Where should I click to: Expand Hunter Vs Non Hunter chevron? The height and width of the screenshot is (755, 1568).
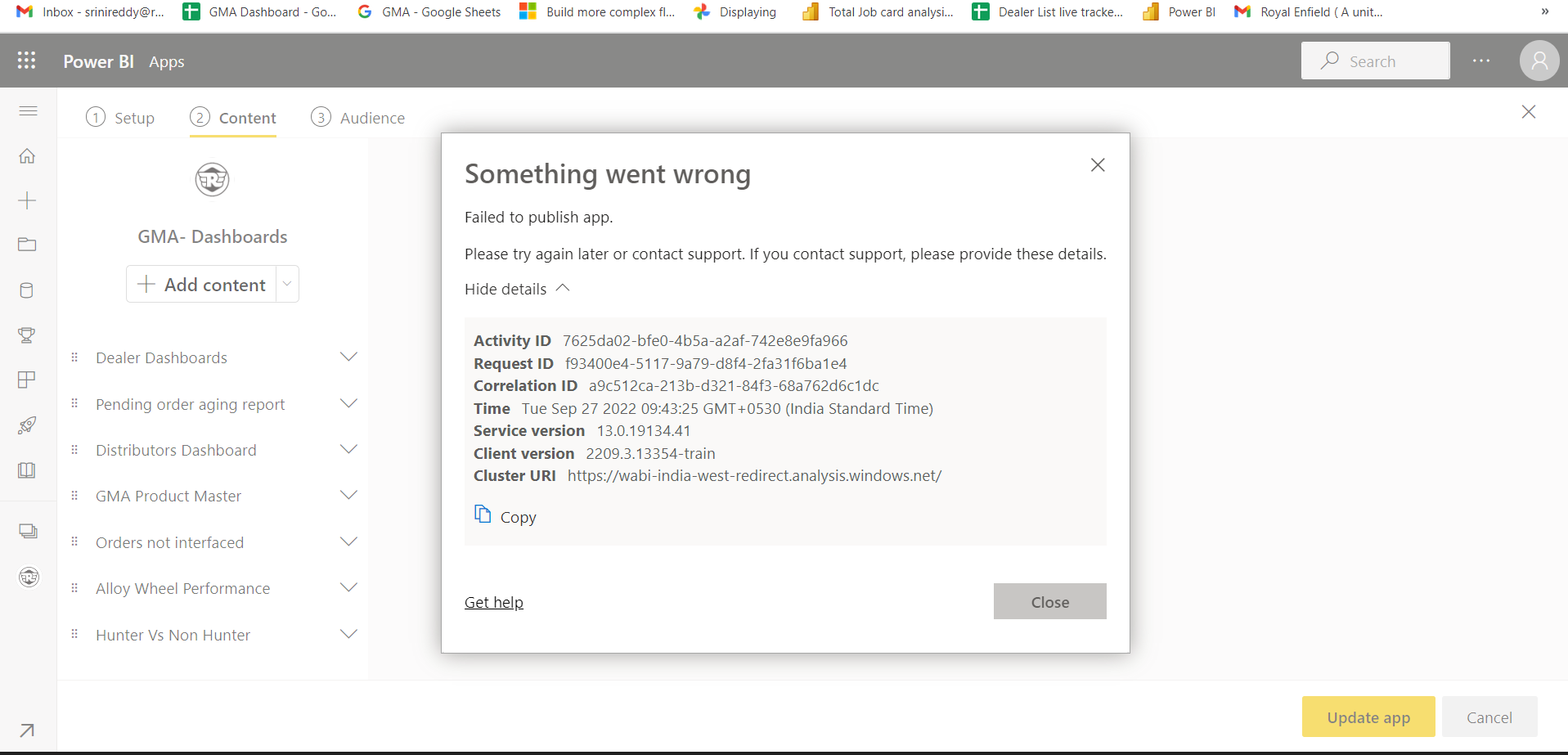coord(348,634)
